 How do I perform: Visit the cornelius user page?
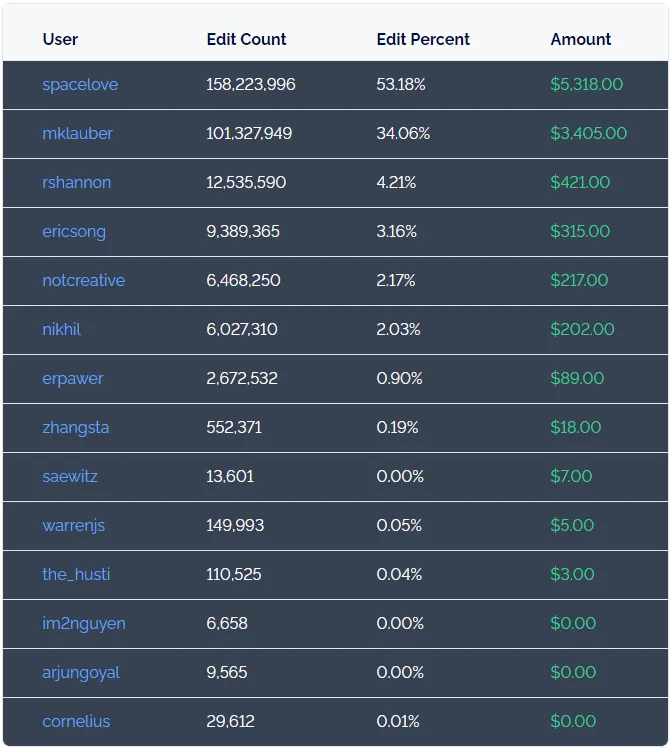coord(76,722)
